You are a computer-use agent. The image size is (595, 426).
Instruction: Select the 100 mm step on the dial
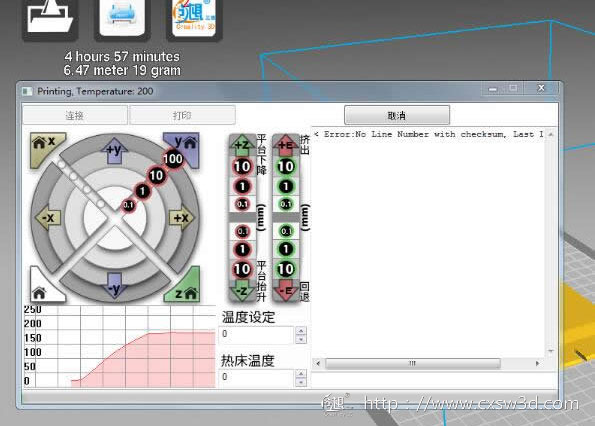tap(173, 159)
